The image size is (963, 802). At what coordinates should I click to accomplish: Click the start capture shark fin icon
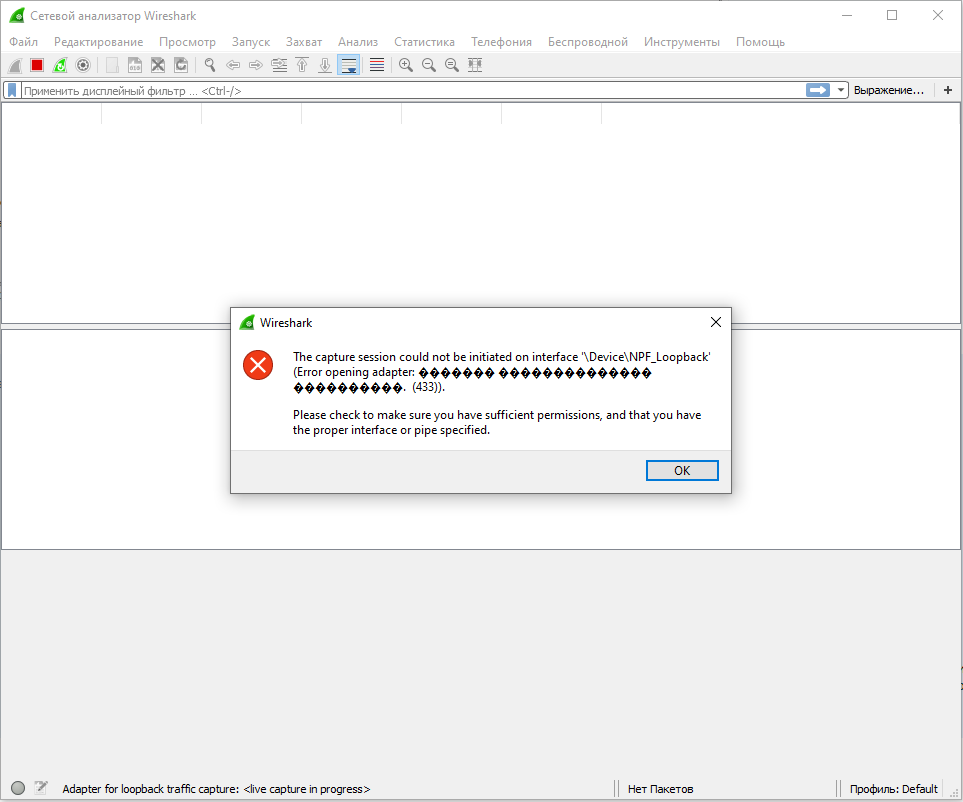(15, 65)
